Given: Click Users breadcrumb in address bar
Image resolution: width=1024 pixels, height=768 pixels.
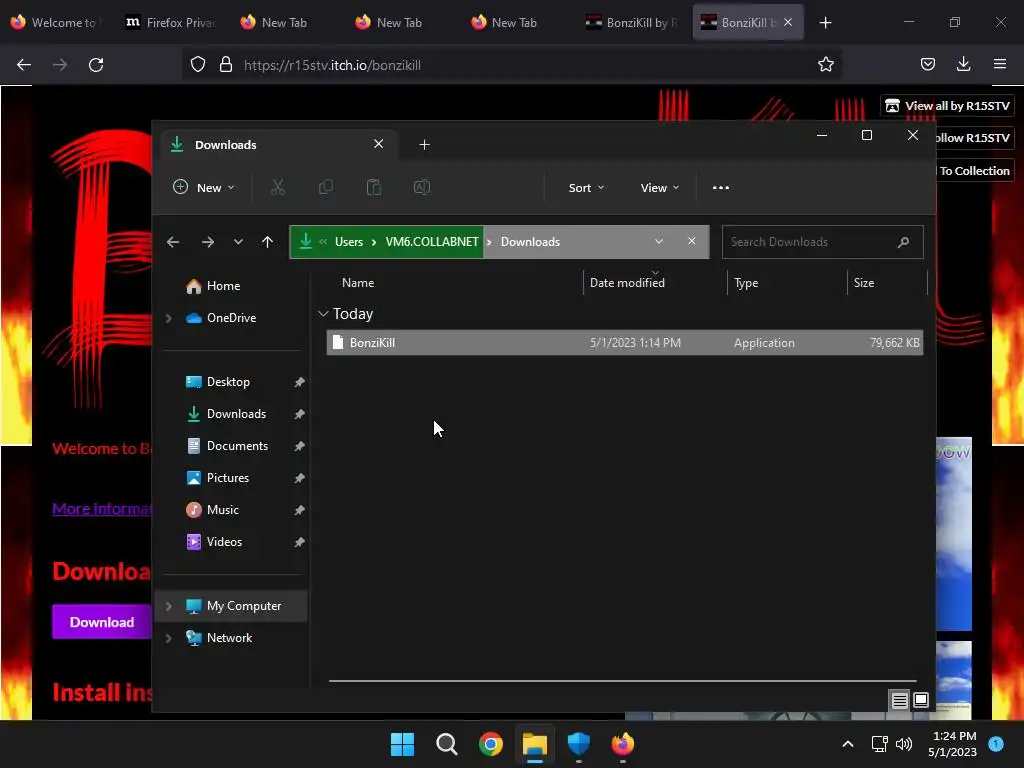Looking at the screenshot, I should [x=349, y=242].
